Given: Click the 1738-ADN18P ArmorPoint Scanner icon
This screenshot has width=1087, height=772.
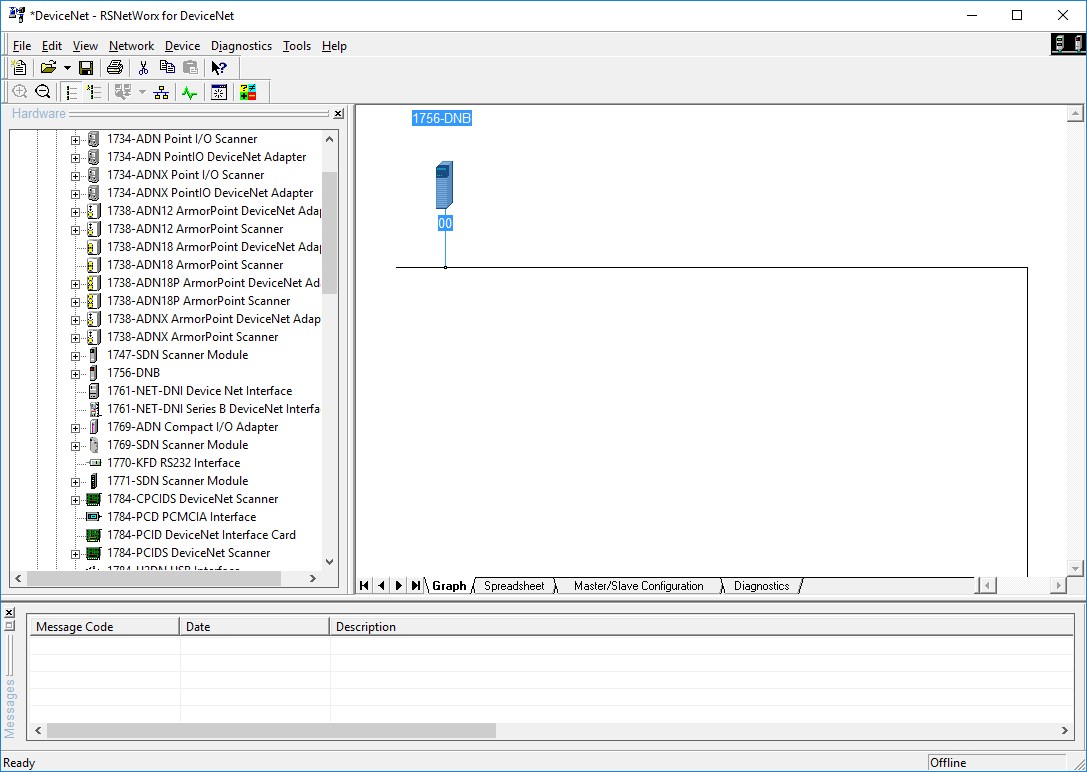Looking at the screenshot, I should [x=94, y=301].
